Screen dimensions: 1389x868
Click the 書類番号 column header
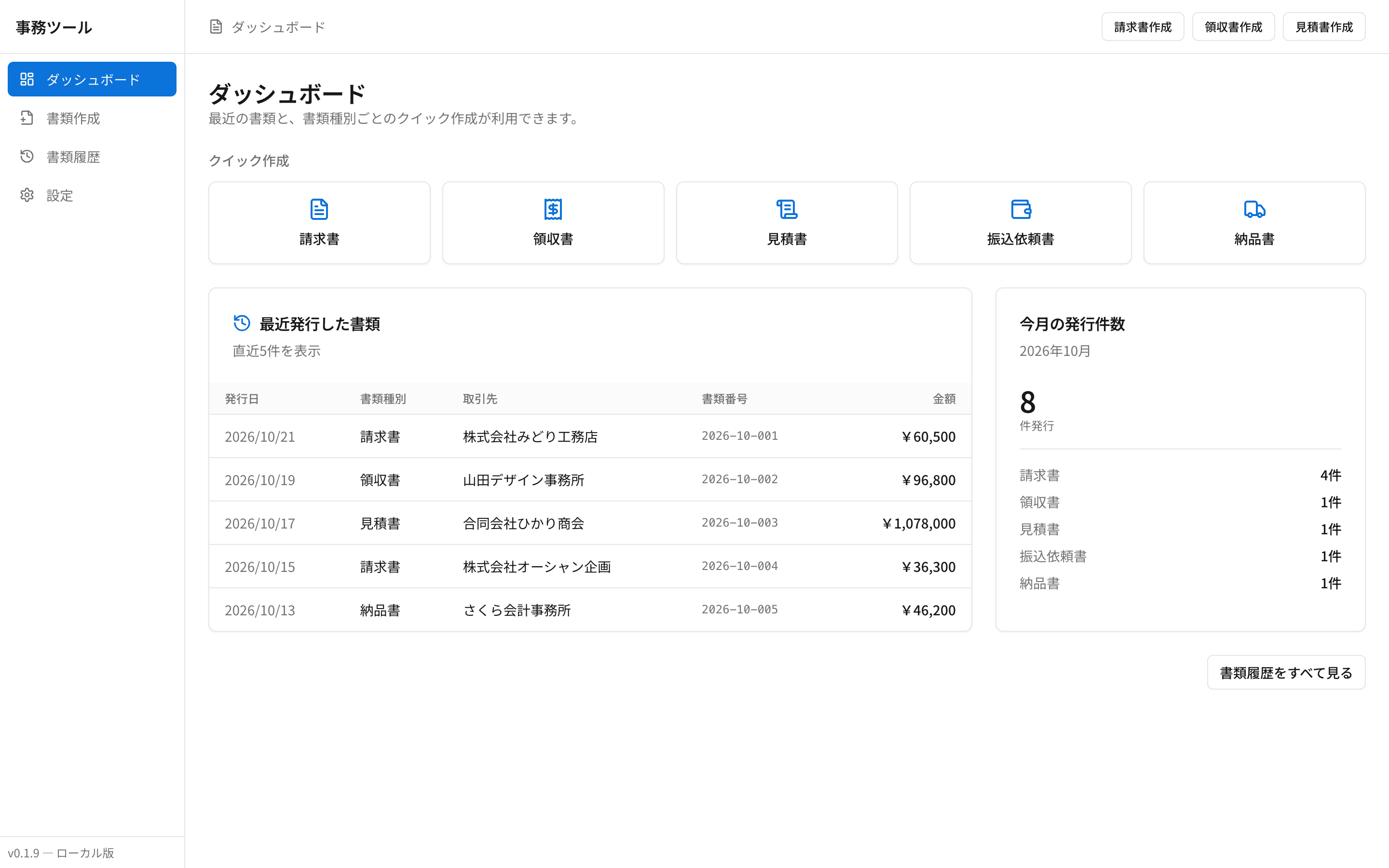pyautogui.click(x=724, y=399)
